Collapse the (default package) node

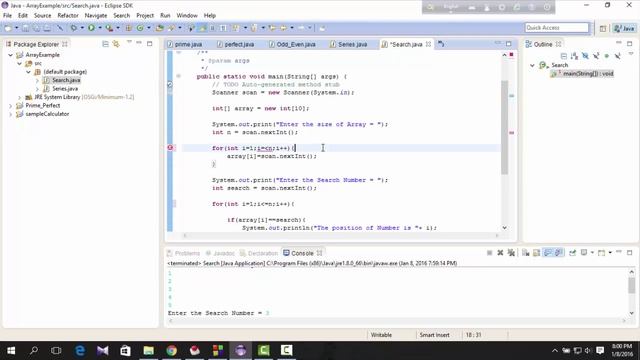click(28, 72)
